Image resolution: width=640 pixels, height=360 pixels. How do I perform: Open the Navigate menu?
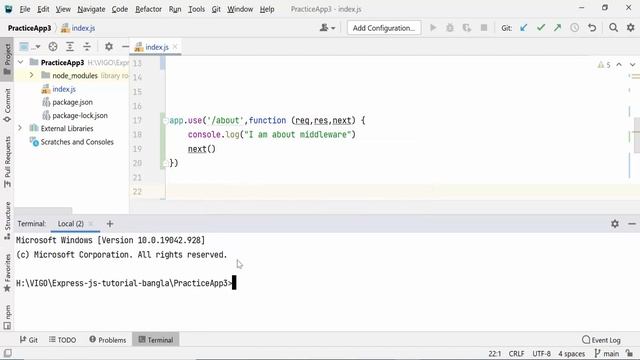click(91, 9)
